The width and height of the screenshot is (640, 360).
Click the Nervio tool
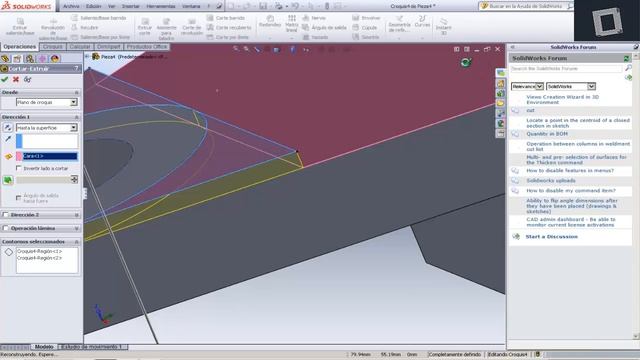(x=314, y=18)
